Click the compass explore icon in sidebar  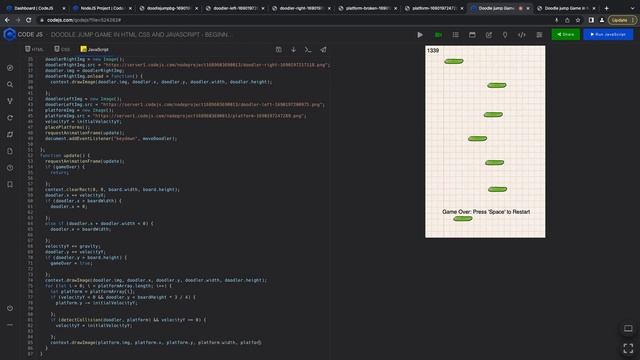coord(10,68)
